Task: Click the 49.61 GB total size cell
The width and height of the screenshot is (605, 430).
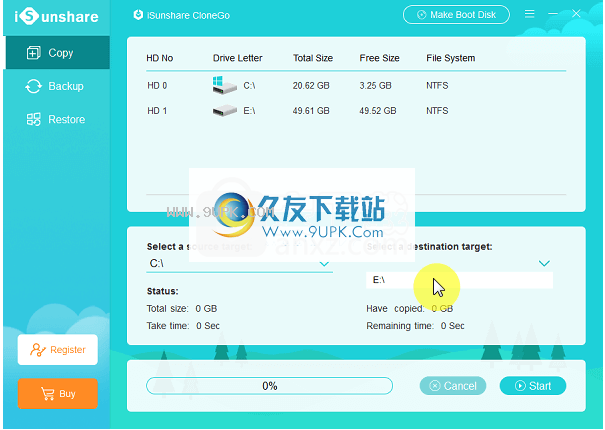Action: click(x=311, y=111)
